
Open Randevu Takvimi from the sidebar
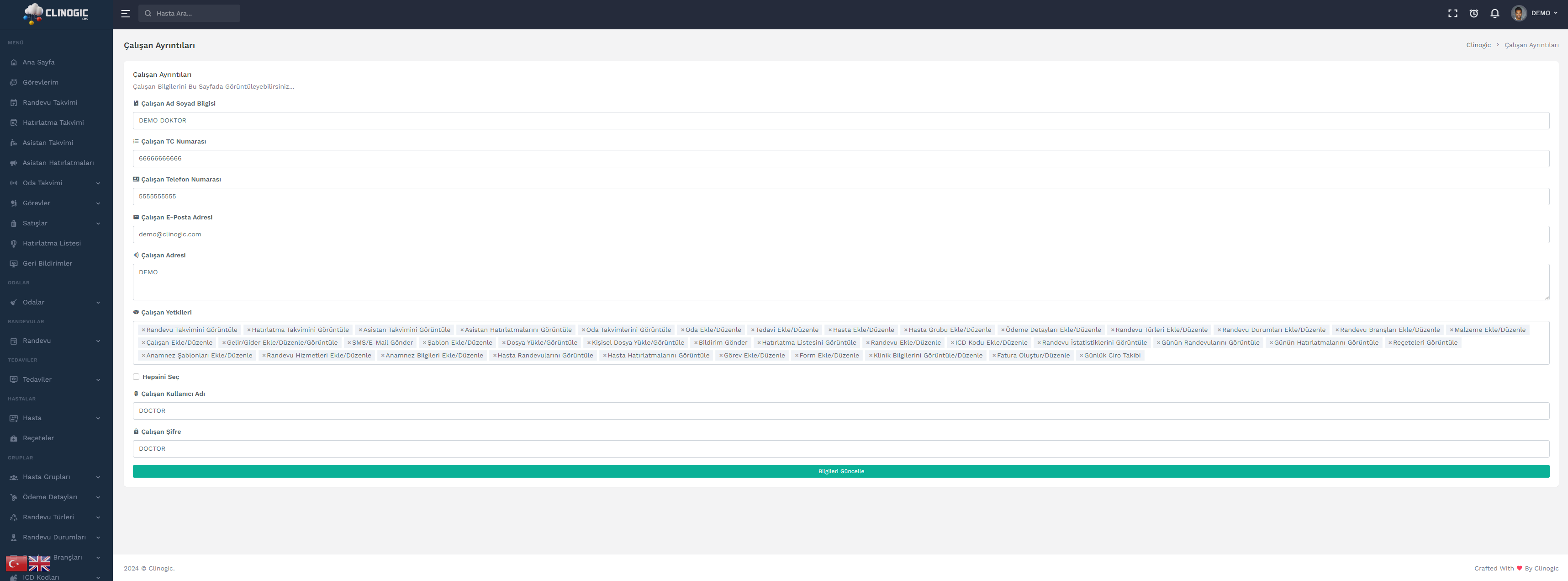point(50,102)
